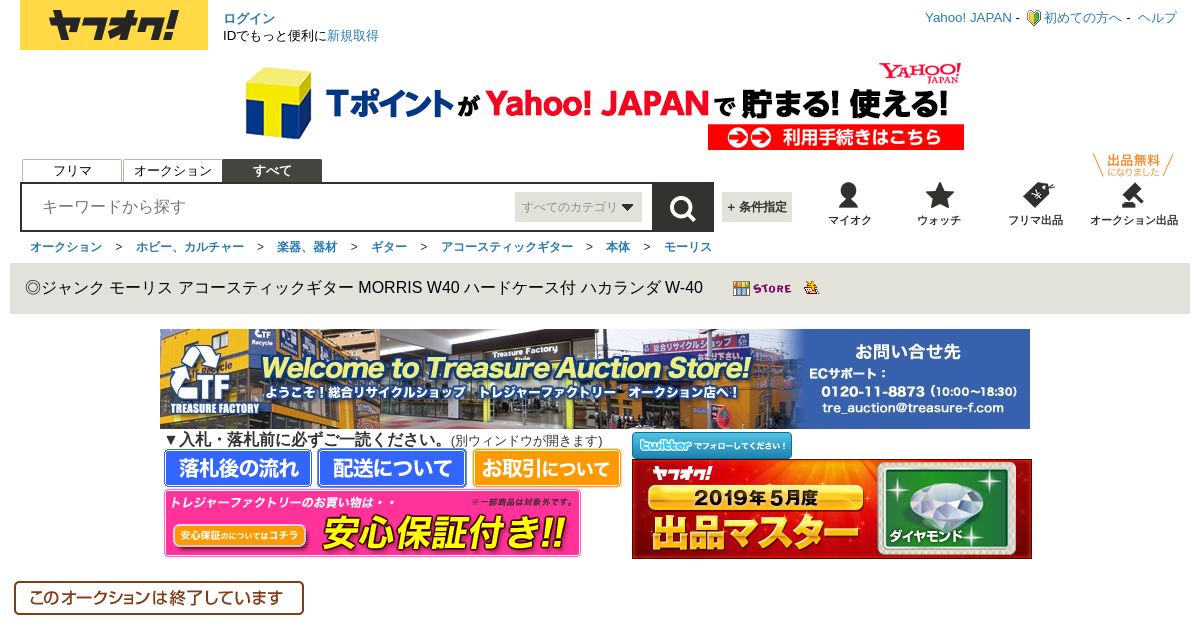Screen dimensions: 1200x630
Task: Click the 初めての方へ link
Action: (x=1083, y=18)
